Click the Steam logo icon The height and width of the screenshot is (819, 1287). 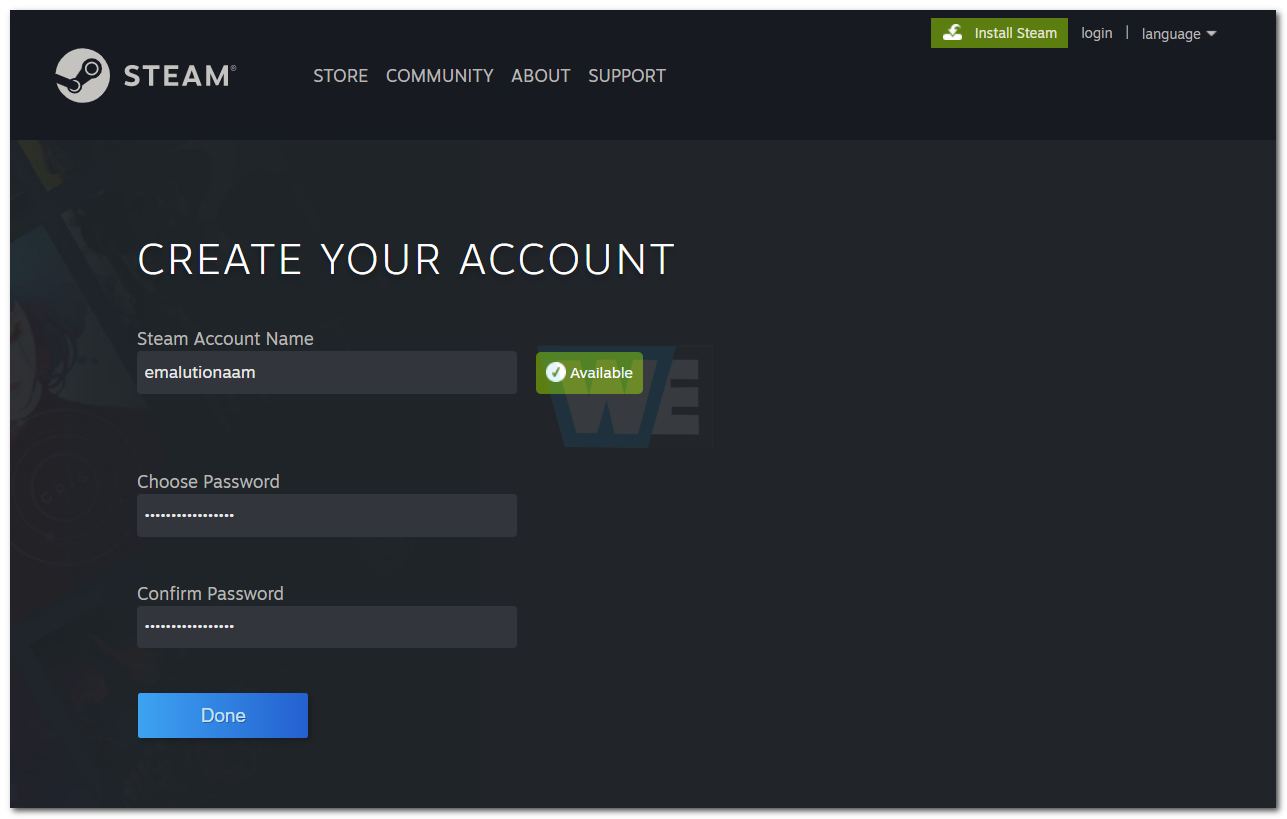click(x=85, y=75)
